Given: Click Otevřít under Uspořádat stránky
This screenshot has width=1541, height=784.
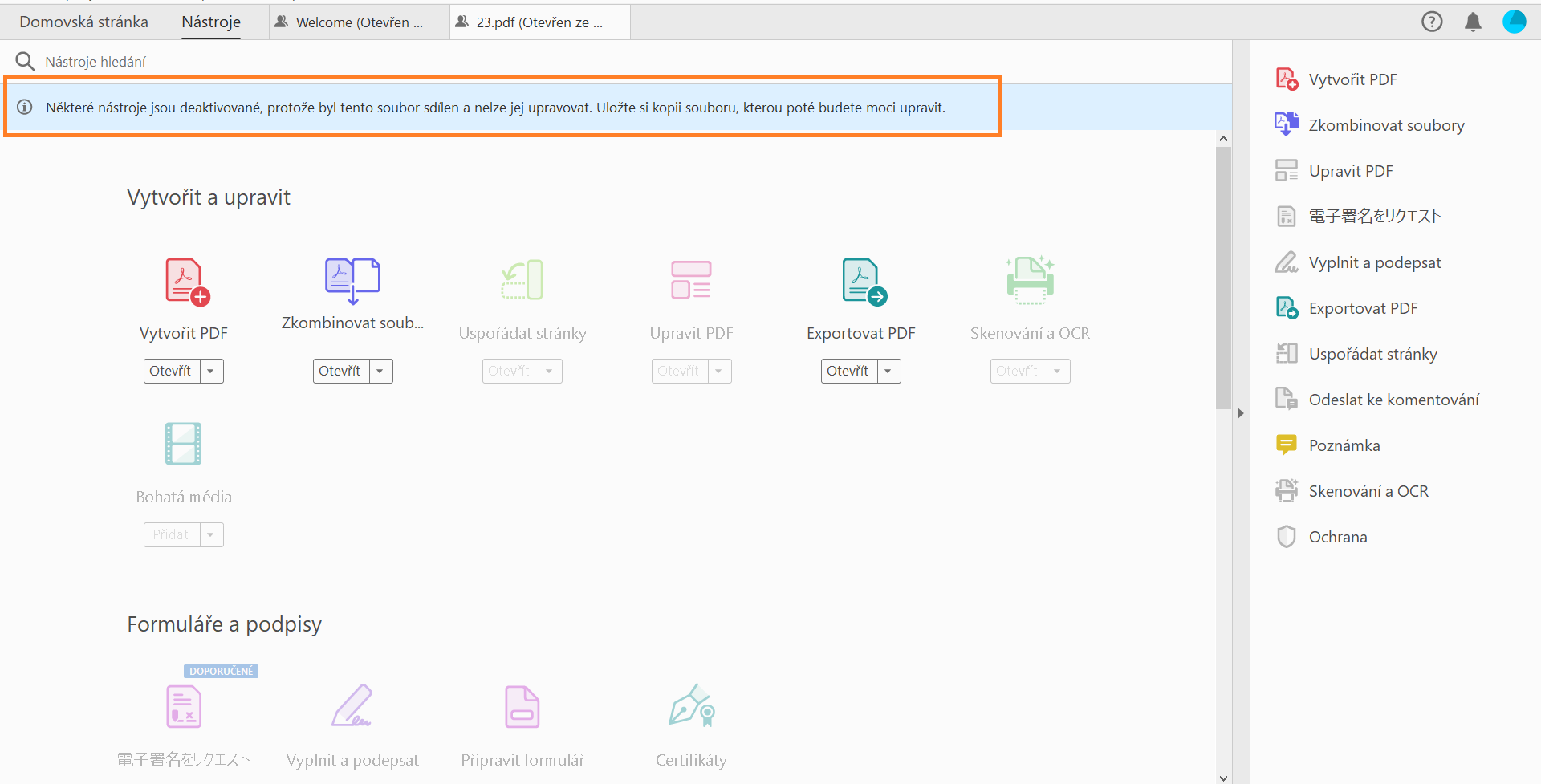Looking at the screenshot, I should [x=510, y=371].
